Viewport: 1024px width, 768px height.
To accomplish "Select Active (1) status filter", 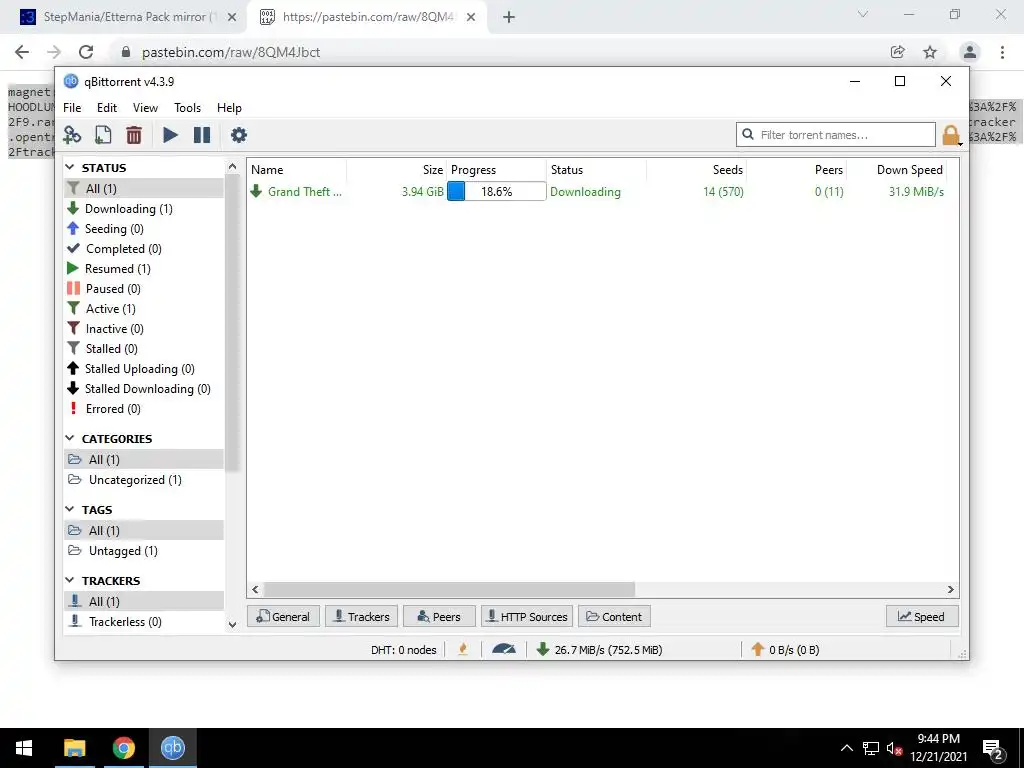I will [x=144, y=309].
